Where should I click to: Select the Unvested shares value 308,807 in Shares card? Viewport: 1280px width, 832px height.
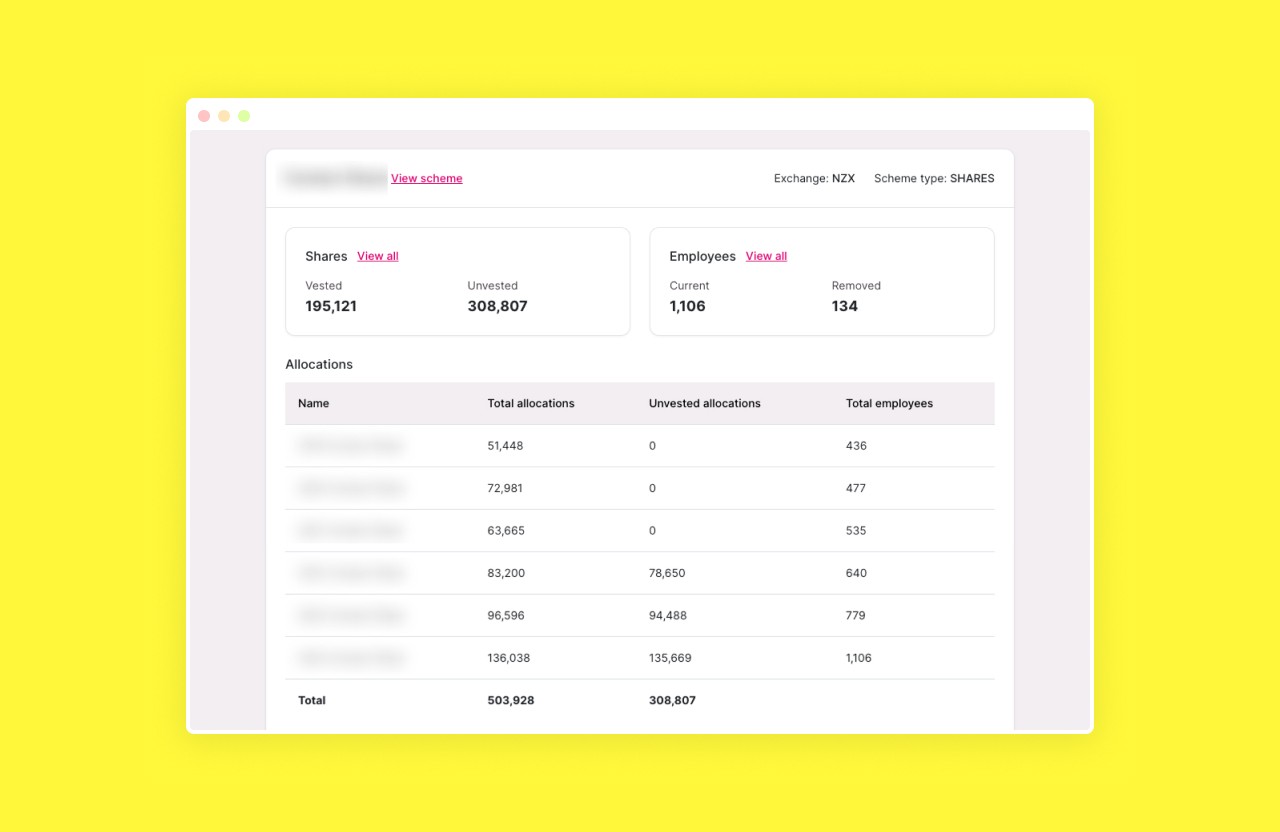(497, 306)
